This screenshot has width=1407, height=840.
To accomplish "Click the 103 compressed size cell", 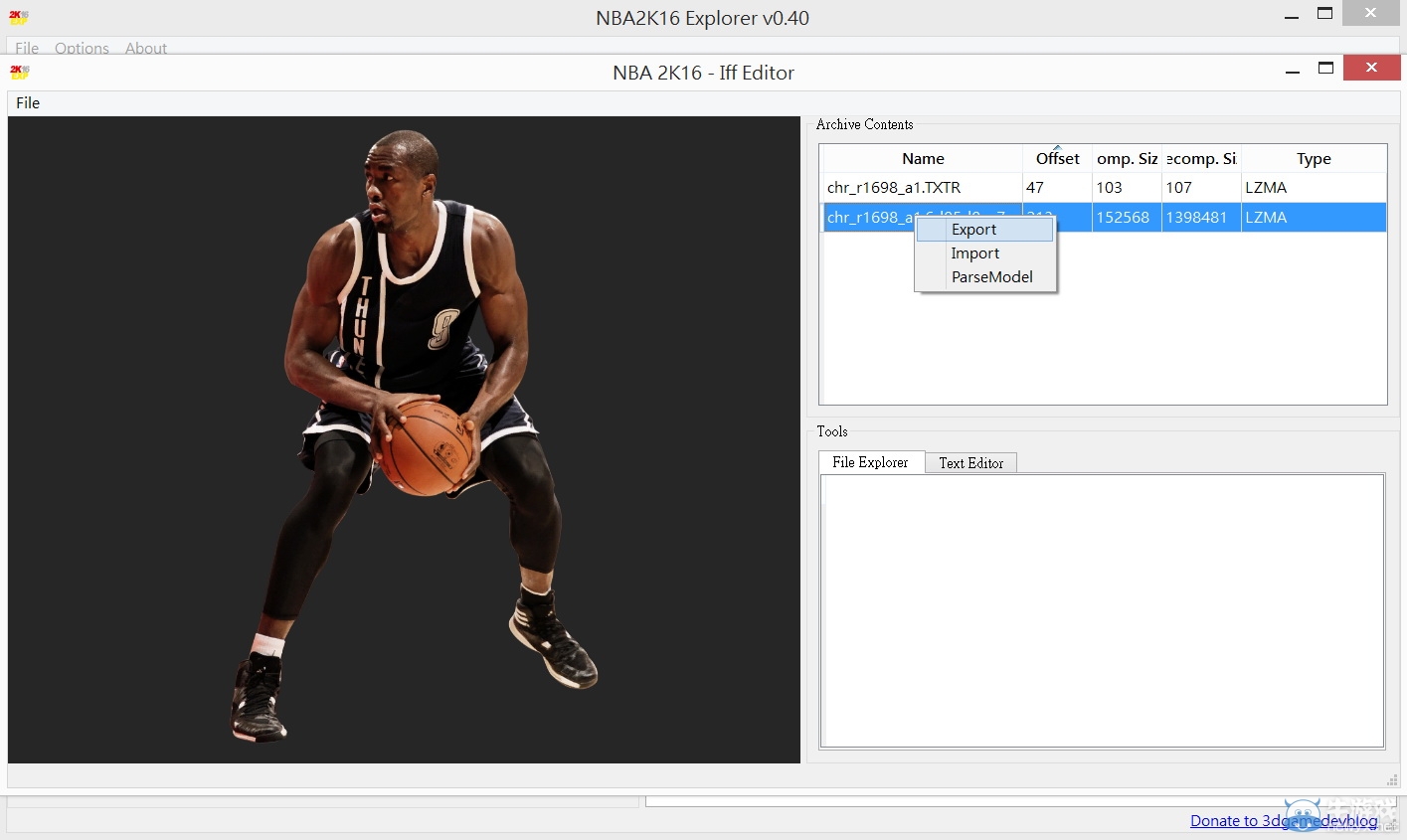I will [x=1127, y=188].
